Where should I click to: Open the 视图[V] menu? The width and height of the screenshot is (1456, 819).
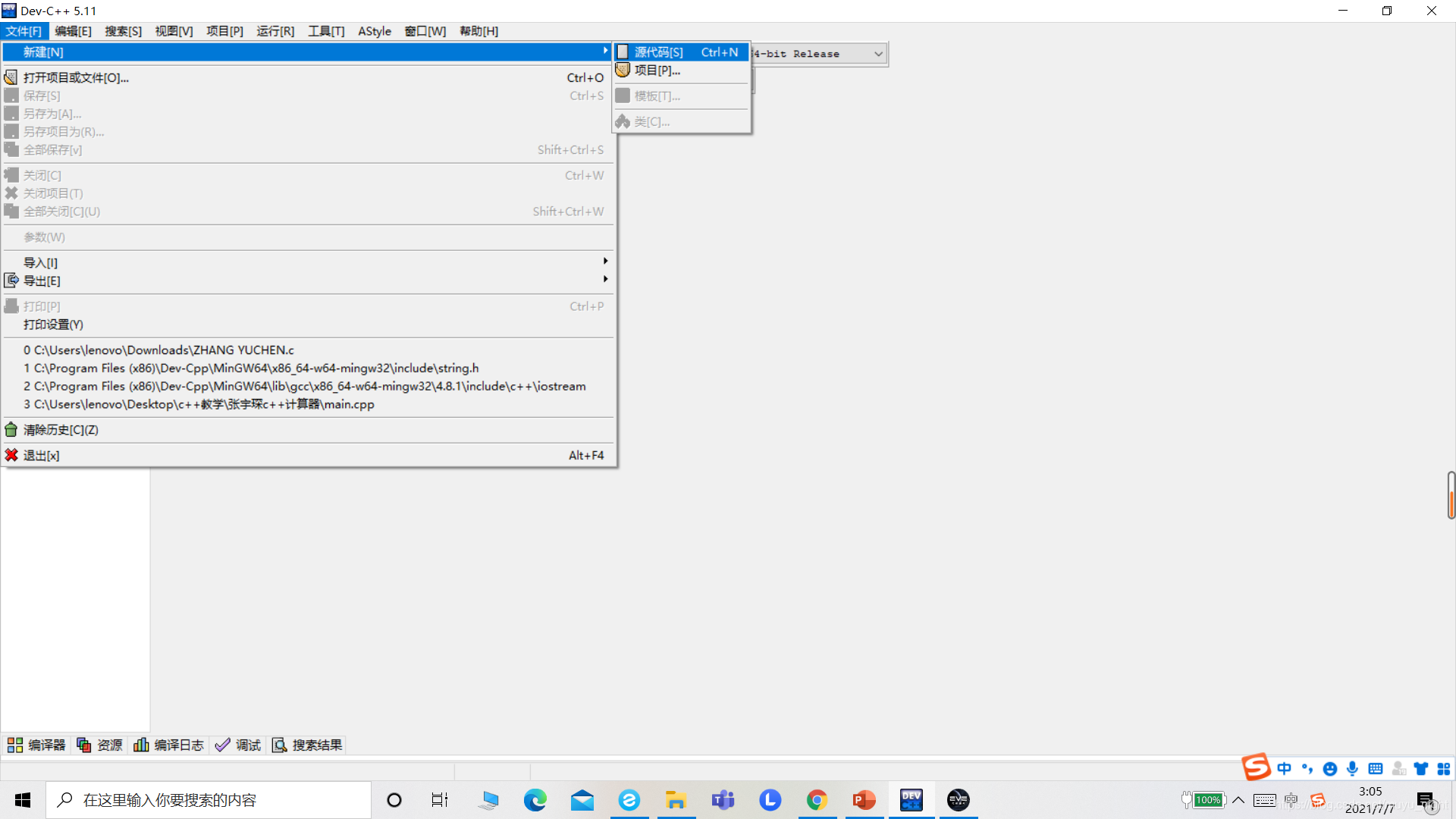point(174,31)
